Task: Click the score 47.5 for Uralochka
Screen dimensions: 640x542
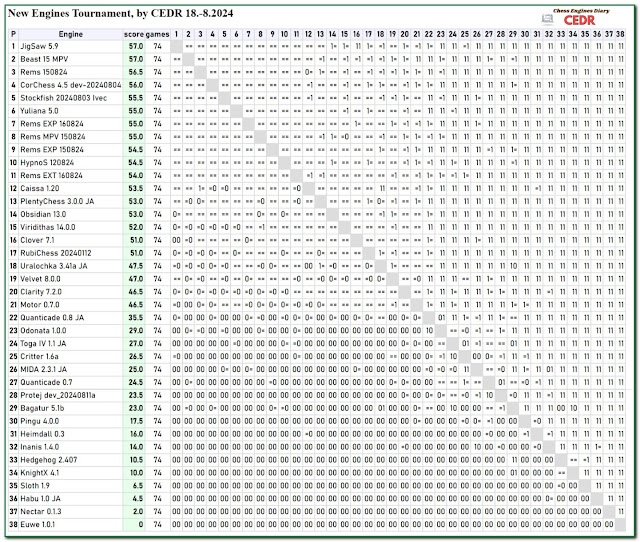Action: pyautogui.click(x=136, y=266)
